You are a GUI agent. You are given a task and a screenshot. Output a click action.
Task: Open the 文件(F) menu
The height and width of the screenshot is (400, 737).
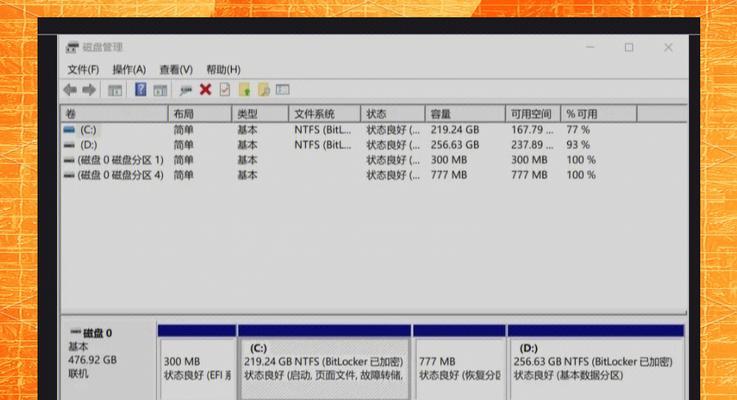[x=83, y=70]
